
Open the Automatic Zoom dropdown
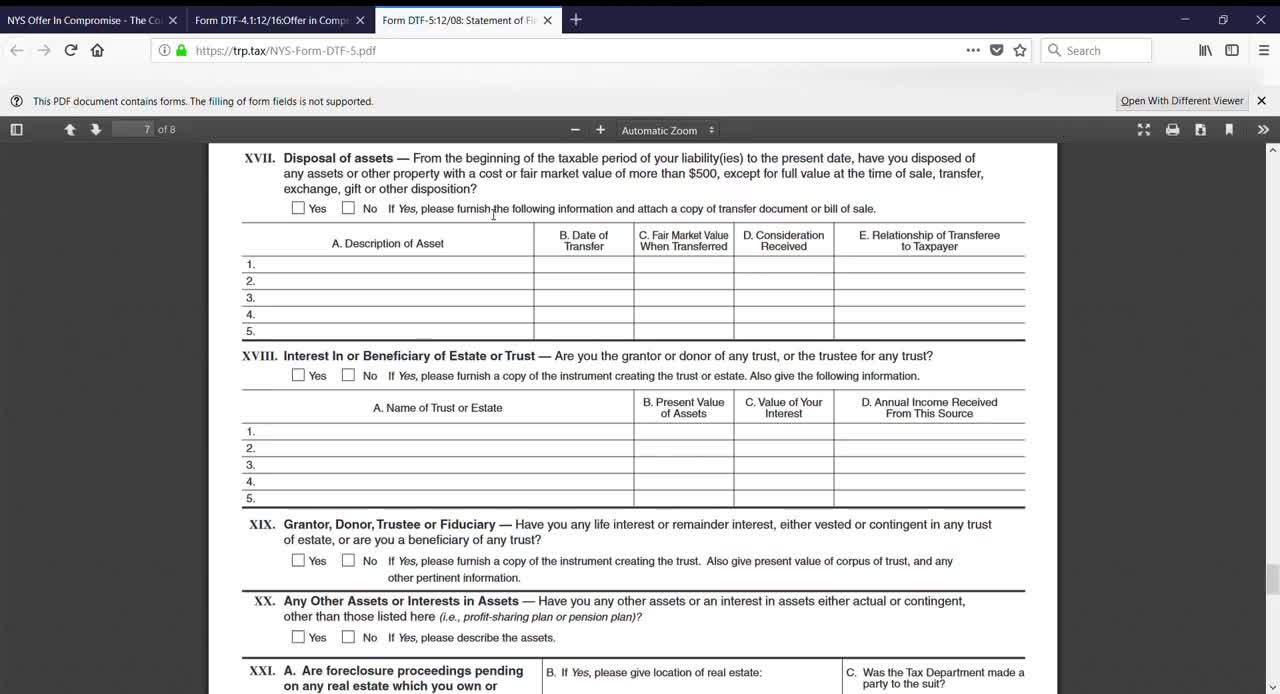pos(667,130)
